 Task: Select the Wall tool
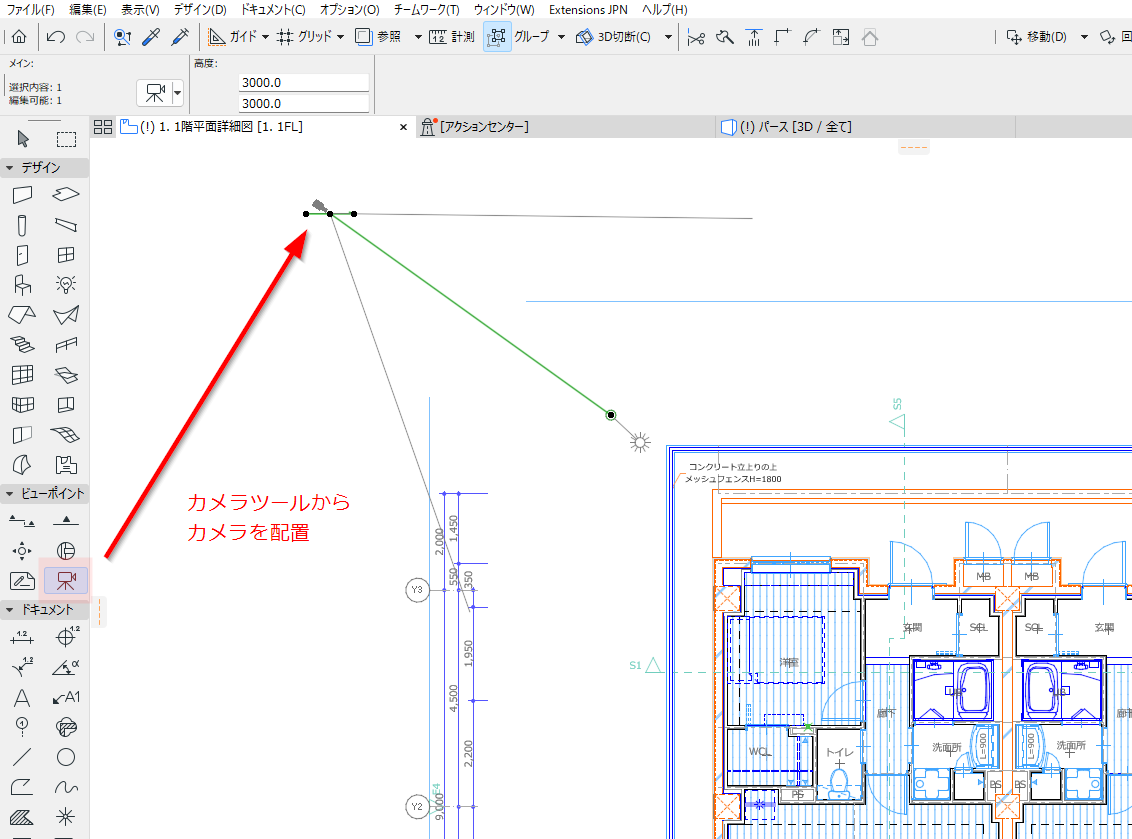click(22, 195)
